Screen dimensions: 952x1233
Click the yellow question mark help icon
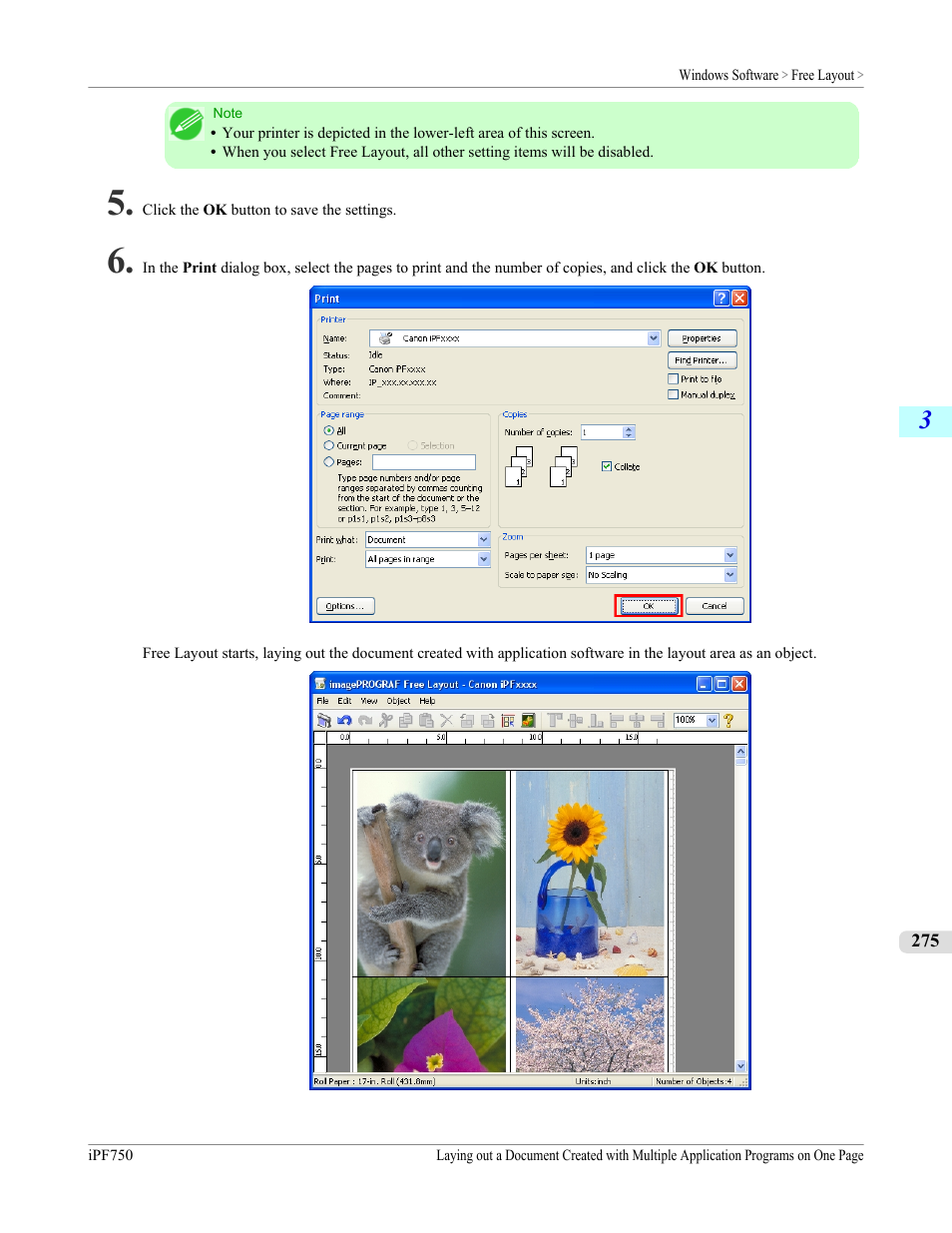(x=728, y=720)
